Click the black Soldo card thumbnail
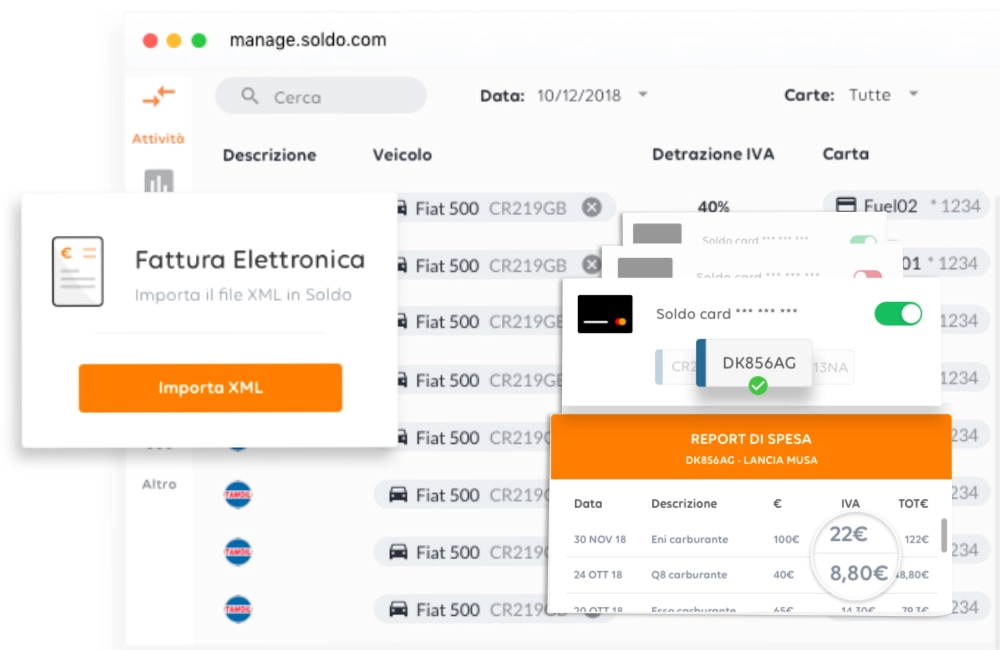1000x650 pixels. (605, 314)
